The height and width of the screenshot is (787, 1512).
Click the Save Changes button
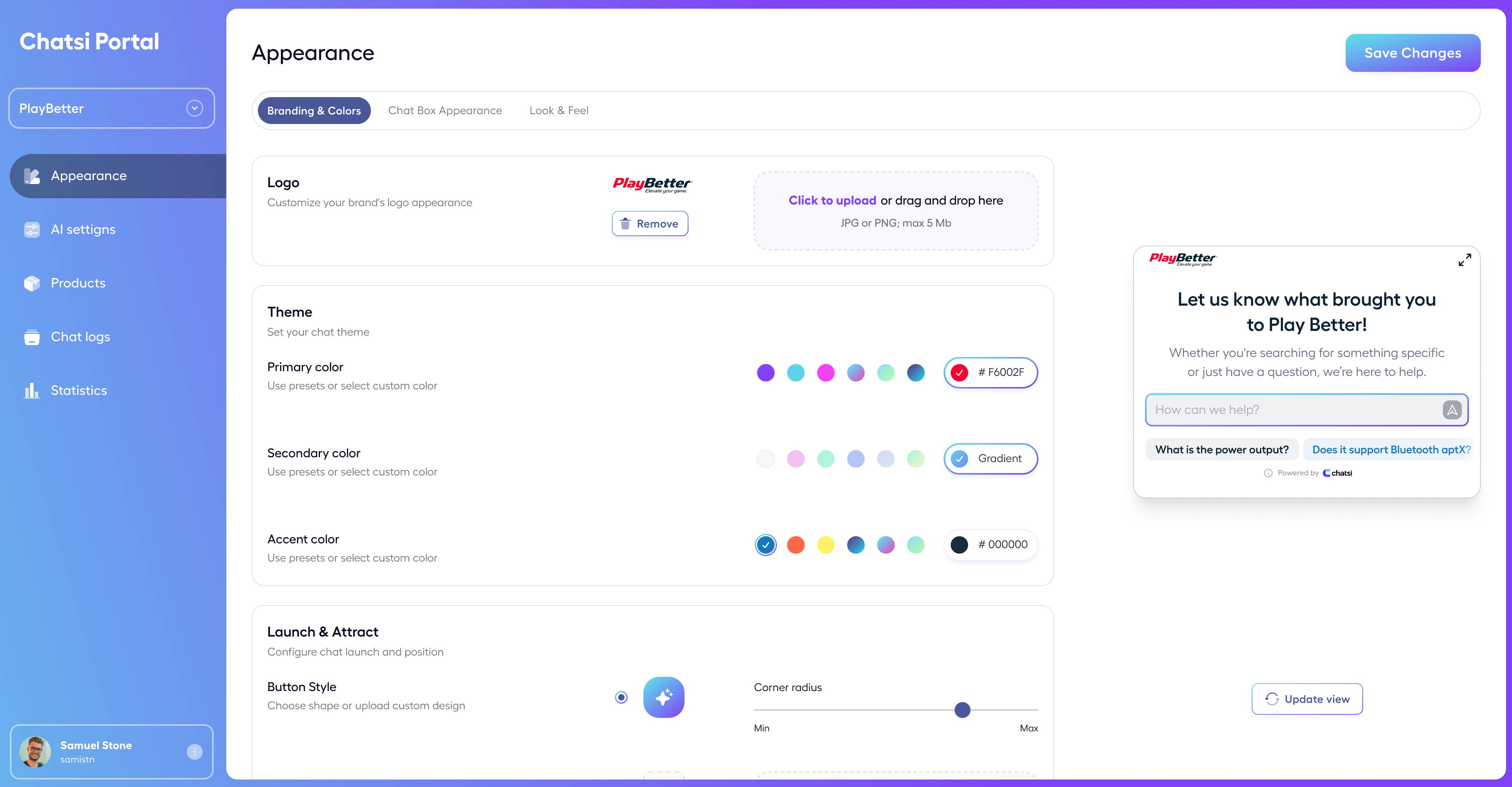coord(1413,53)
